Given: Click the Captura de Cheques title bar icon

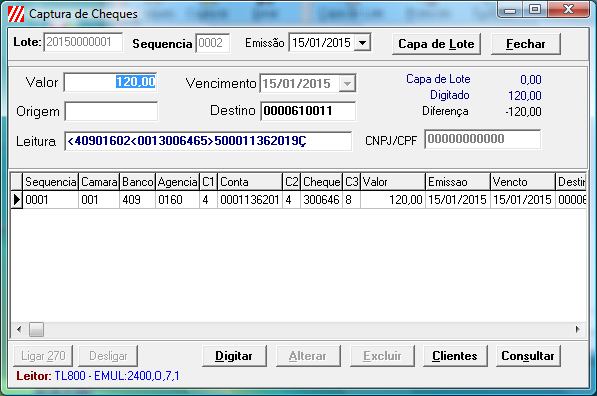Looking at the screenshot, I should pos(16,14).
